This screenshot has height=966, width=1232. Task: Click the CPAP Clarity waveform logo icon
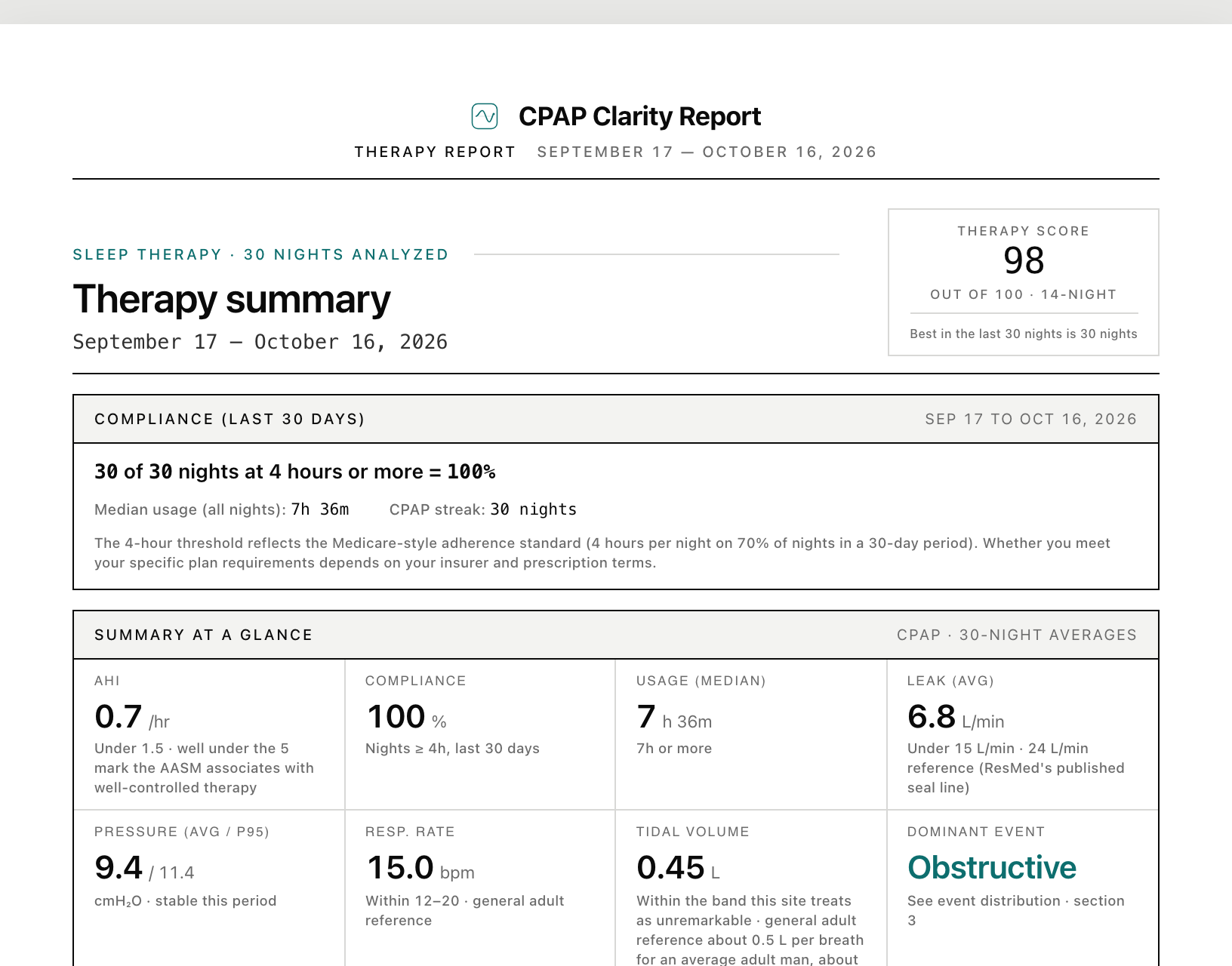pyautogui.click(x=485, y=116)
